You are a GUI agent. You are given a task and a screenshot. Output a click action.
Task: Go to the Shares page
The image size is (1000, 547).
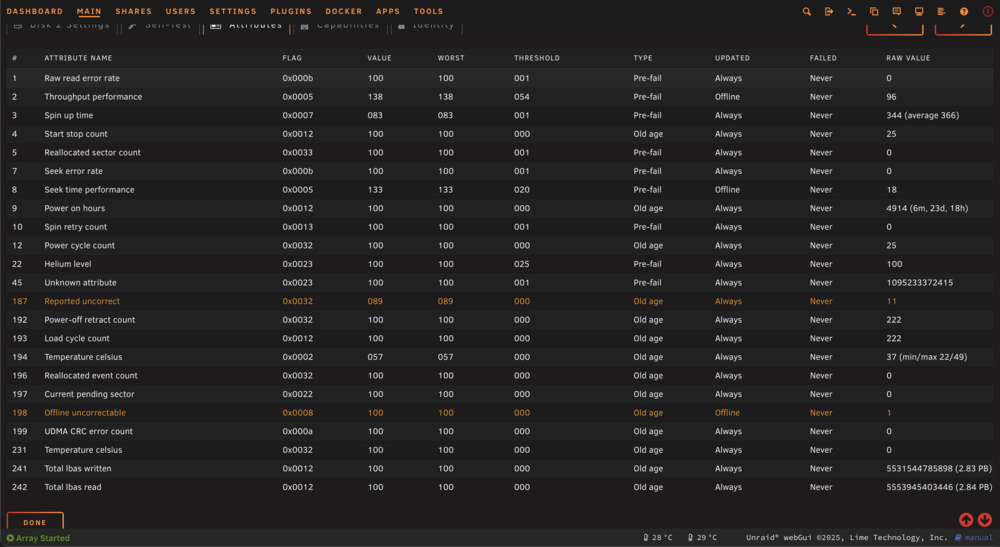click(x=133, y=11)
